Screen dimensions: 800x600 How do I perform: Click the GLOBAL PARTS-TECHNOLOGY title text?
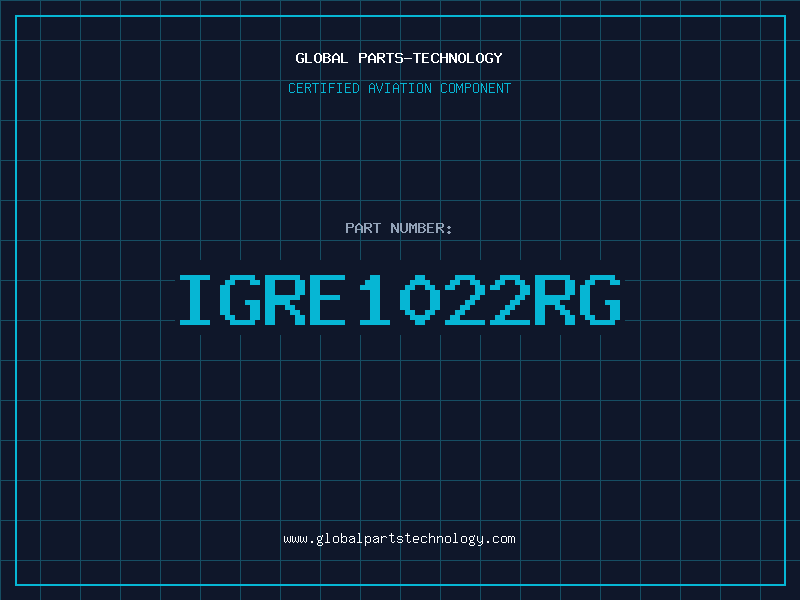(399, 58)
